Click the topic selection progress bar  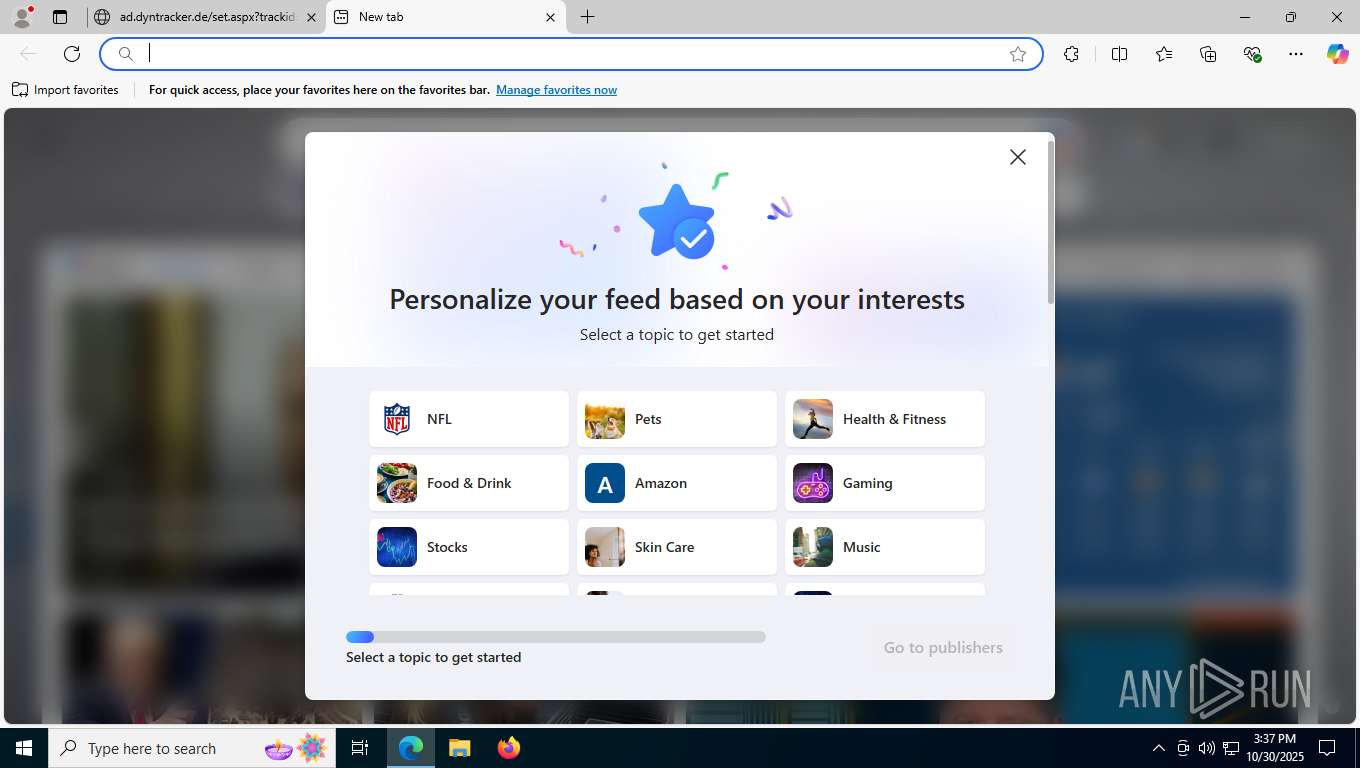(556, 637)
